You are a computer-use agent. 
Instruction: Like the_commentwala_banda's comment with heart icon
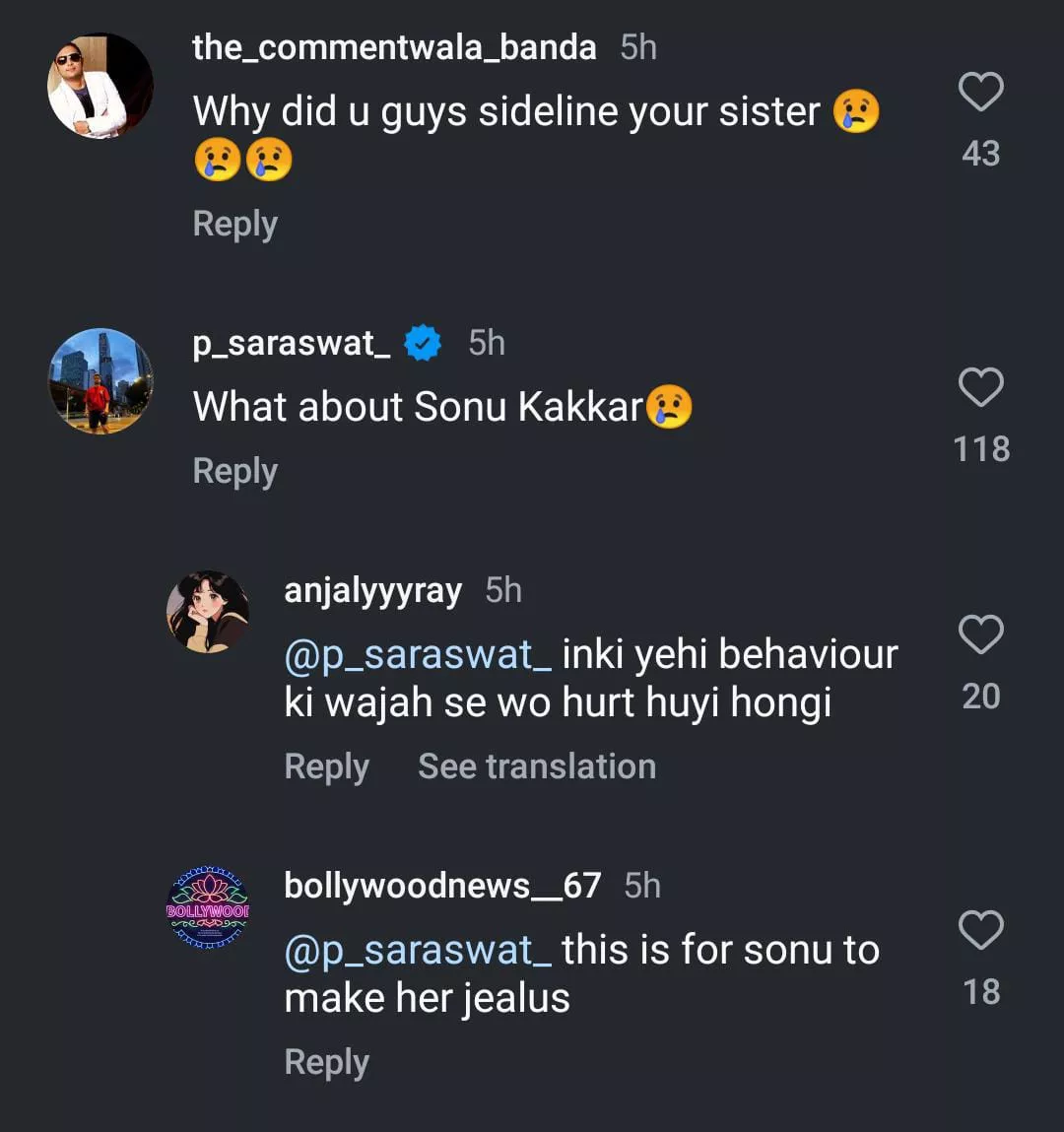(980, 93)
